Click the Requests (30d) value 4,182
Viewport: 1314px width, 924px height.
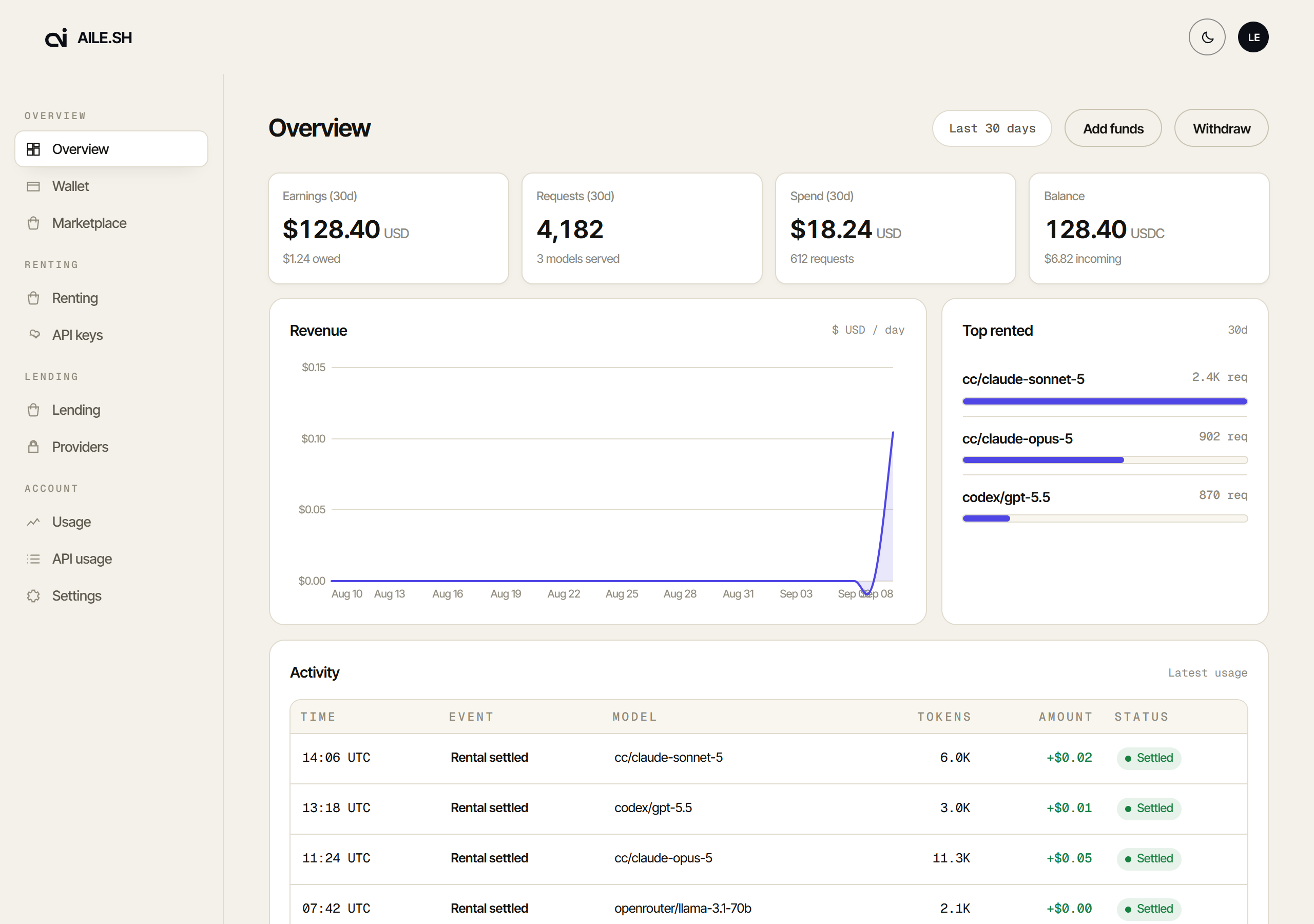570,229
